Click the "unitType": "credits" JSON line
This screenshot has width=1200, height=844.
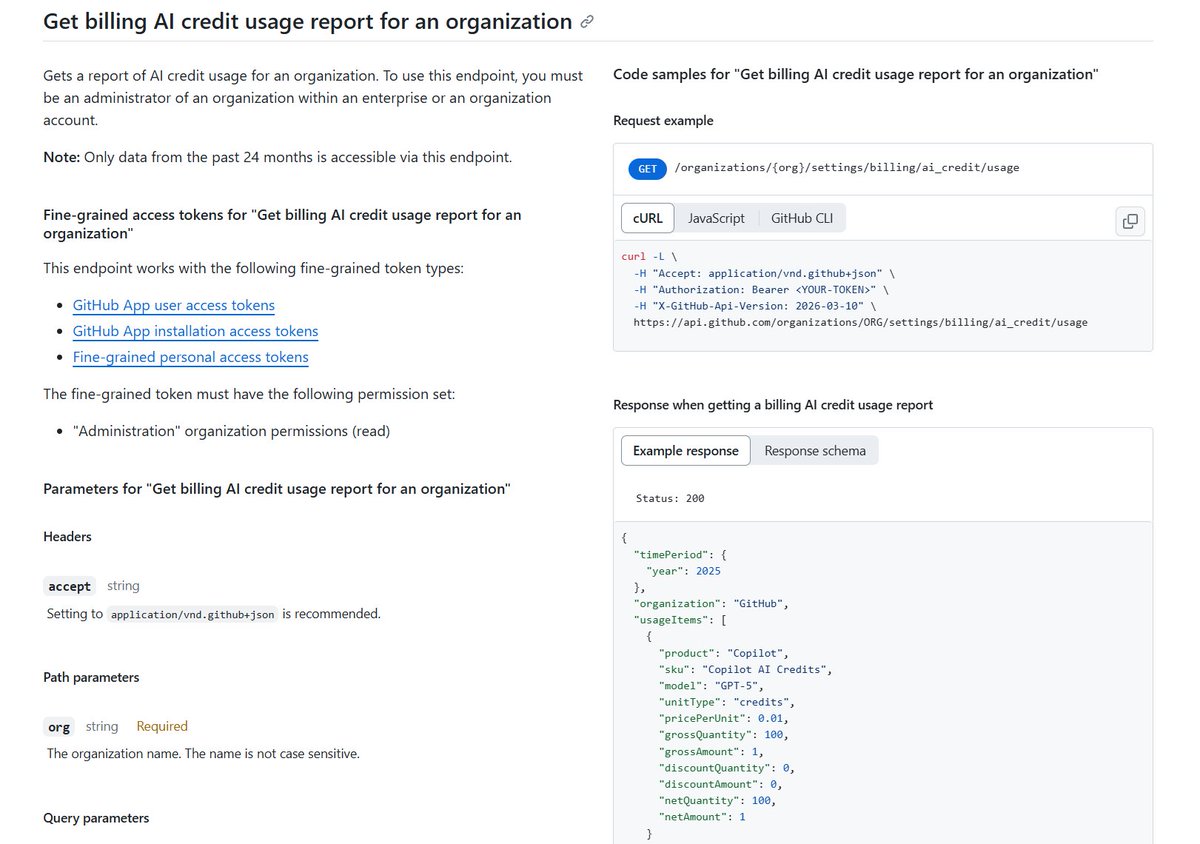[x=726, y=702]
